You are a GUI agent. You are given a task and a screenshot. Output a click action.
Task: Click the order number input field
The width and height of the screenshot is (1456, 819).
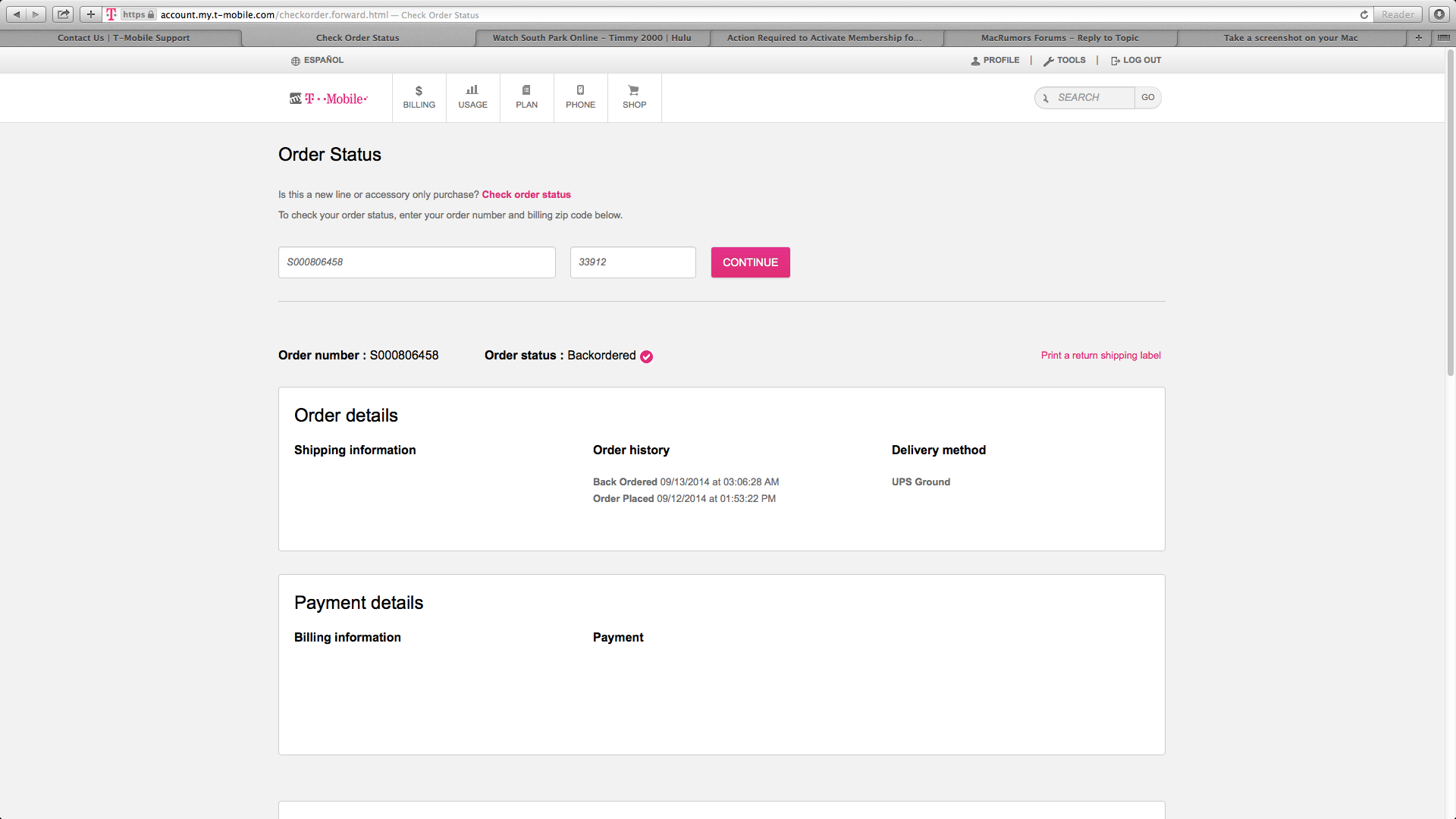click(416, 262)
